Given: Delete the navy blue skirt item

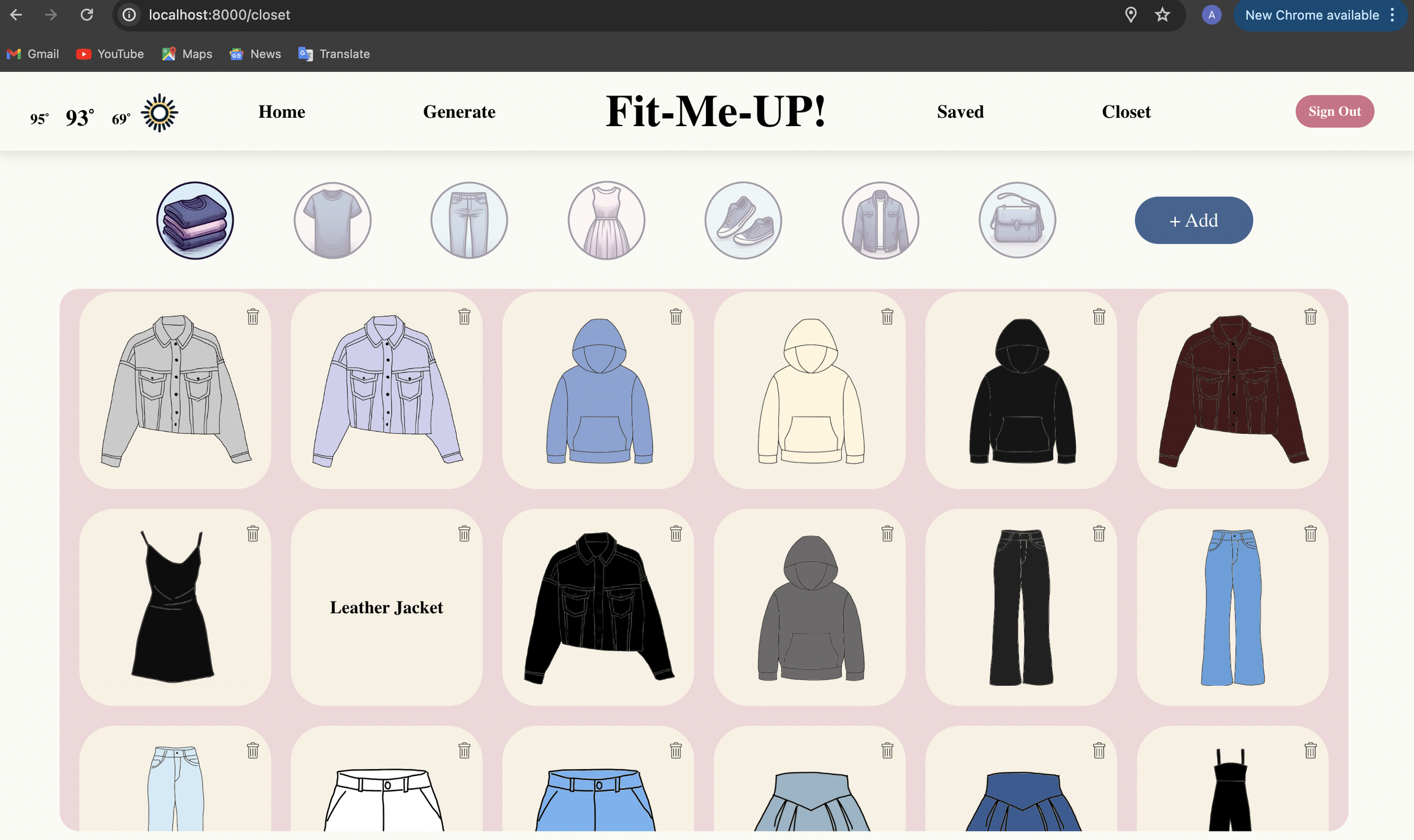Looking at the screenshot, I should pyautogui.click(x=1099, y=750).
